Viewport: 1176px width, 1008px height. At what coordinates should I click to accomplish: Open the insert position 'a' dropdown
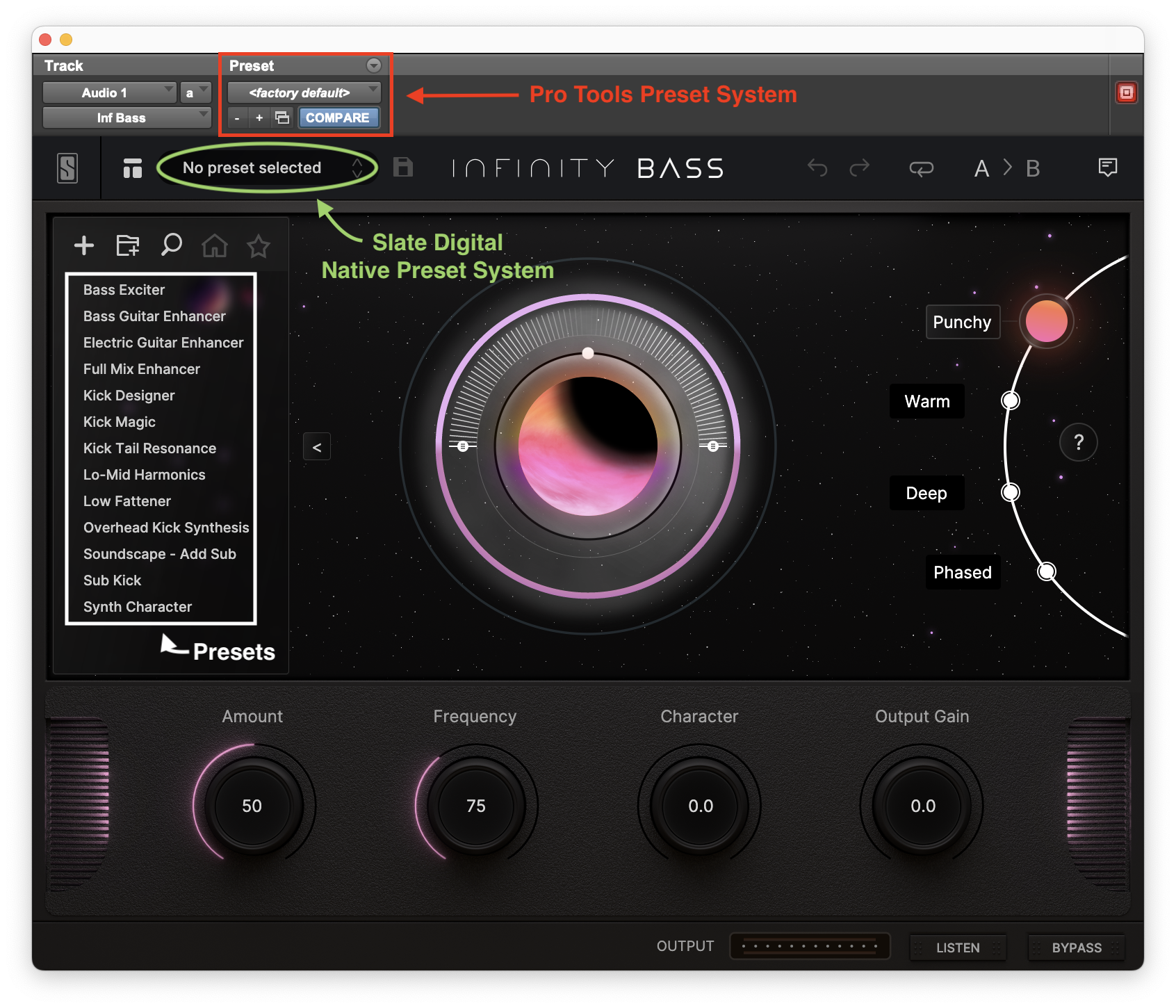[195, 92]
